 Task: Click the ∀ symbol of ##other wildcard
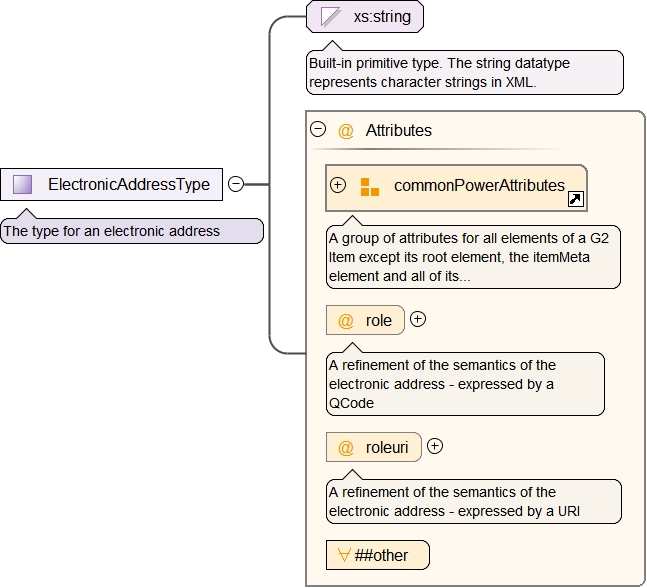pyautogui.click(x=342, y=555)
